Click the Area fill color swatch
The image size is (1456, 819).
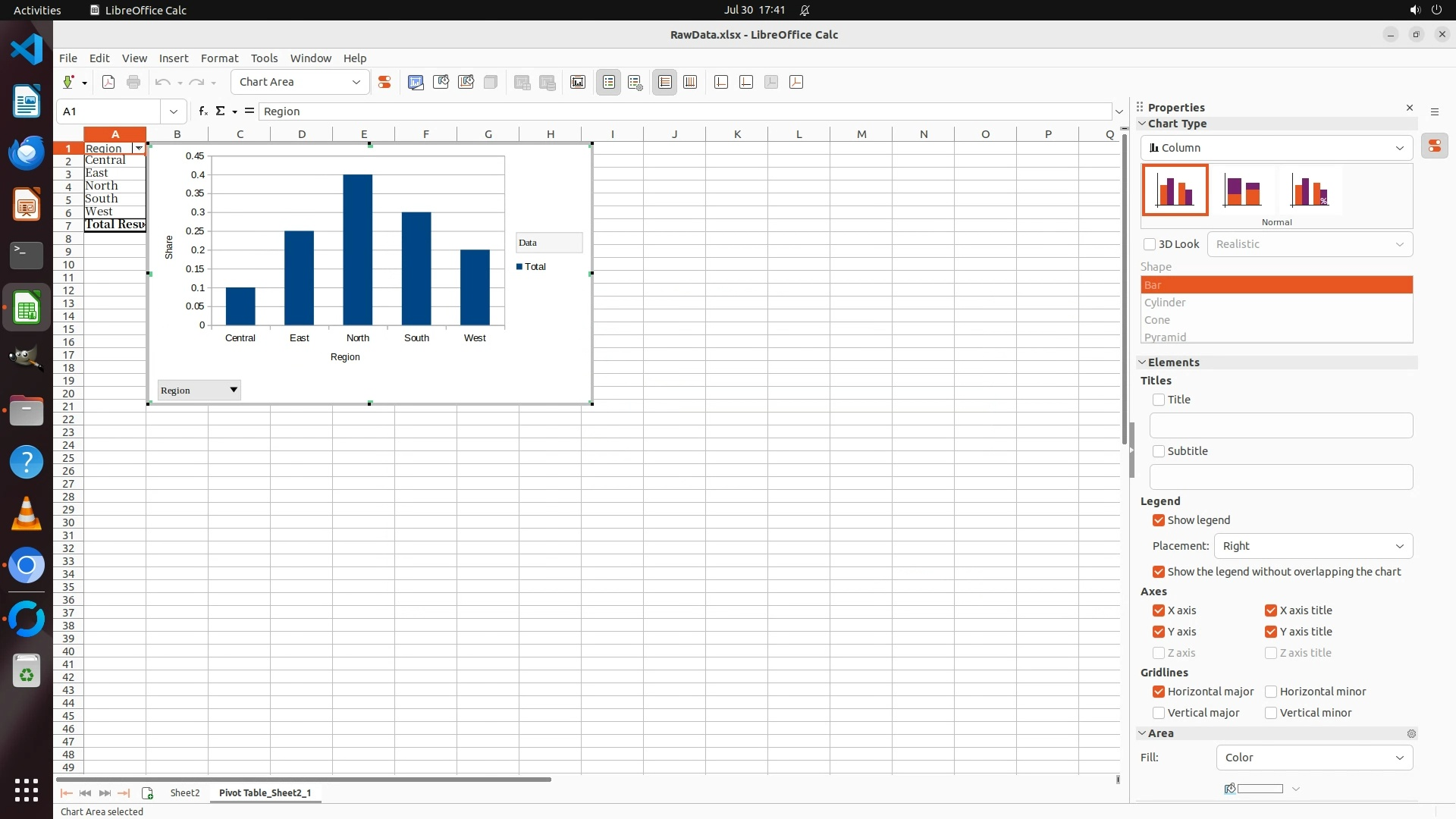tap(1260, 789)
